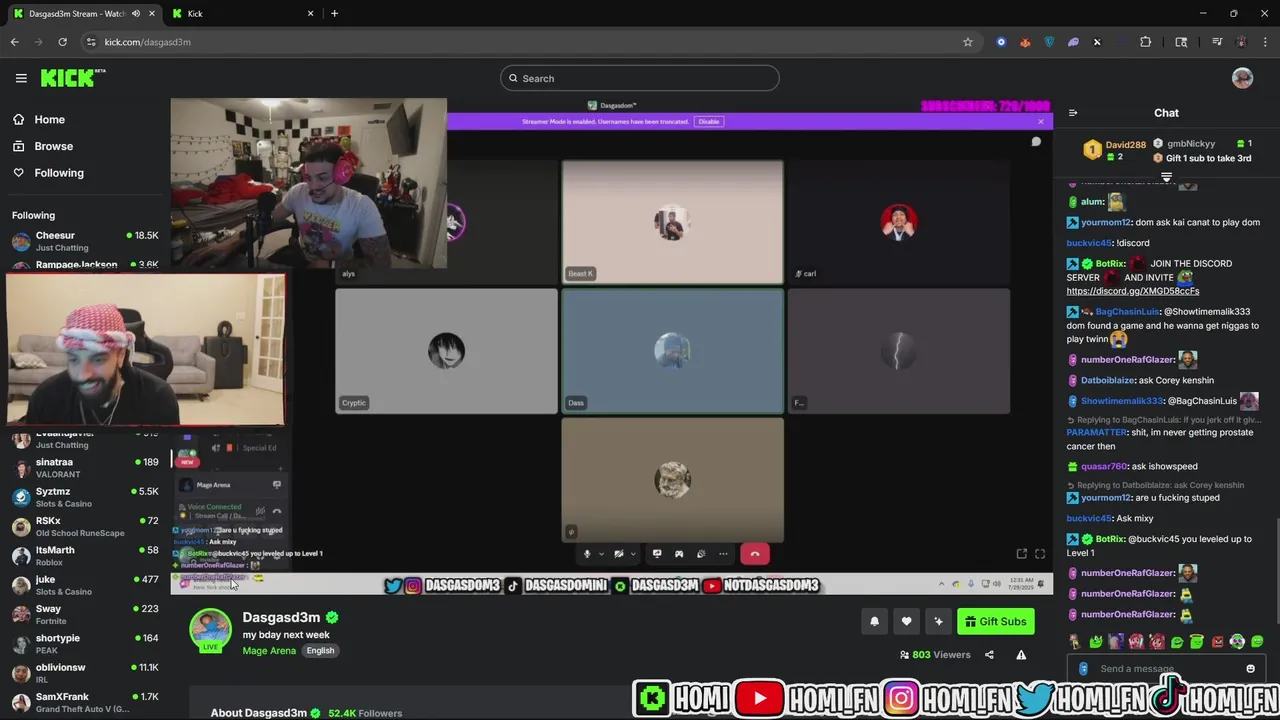This screenshot has height=720, width=1280.
Task: Mute the tab with the speaker icon
Action: 136,14
